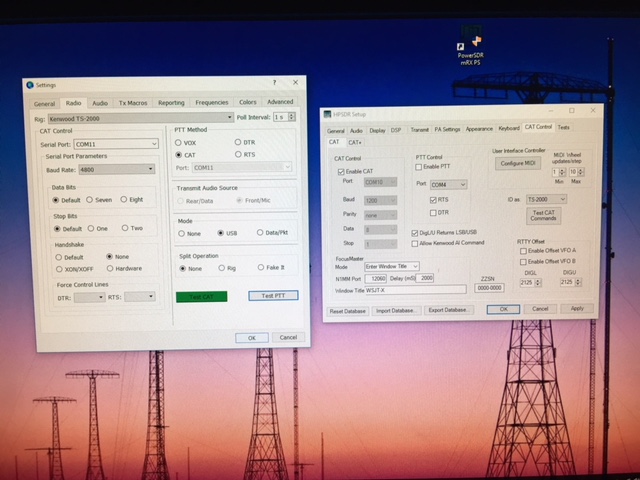Toggle DigL/U Returns LSB/USB checkbox
The width and height of the screenshot is (640, 480).
415,232
